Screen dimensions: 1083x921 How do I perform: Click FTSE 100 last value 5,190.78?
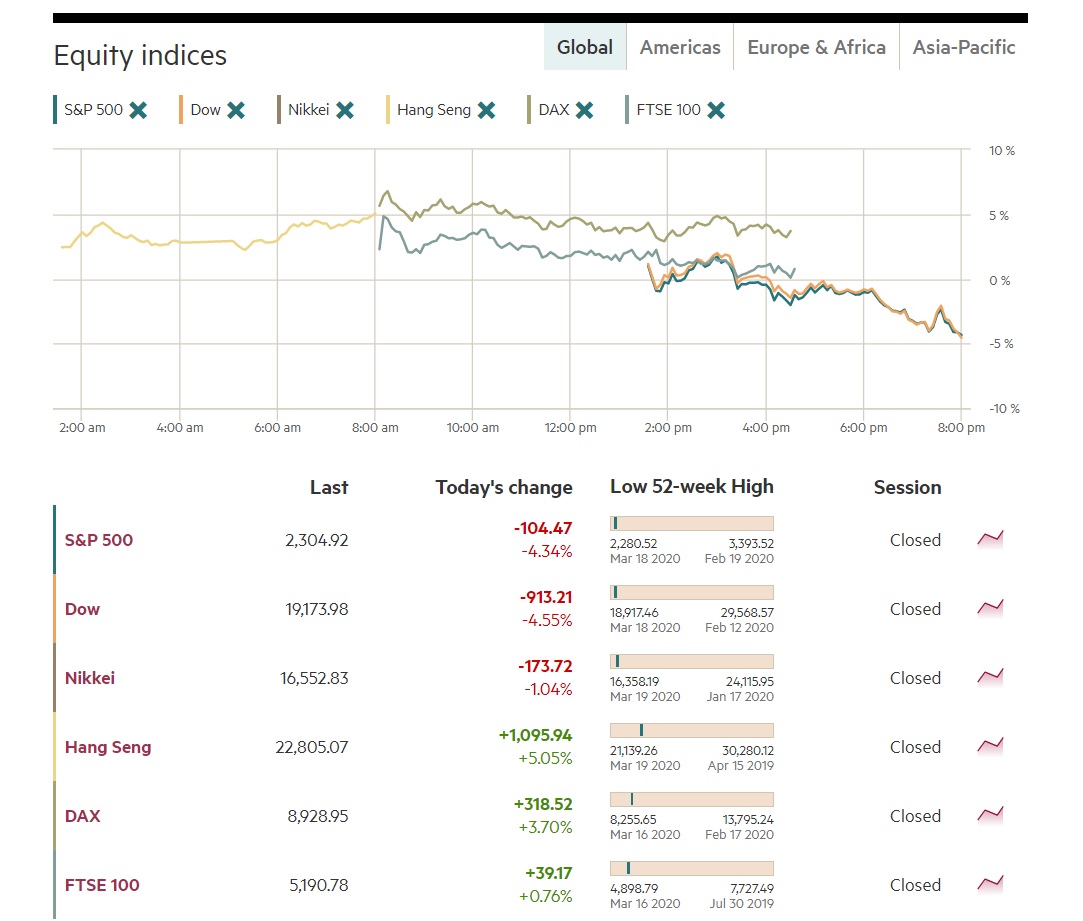click(318, 886)
